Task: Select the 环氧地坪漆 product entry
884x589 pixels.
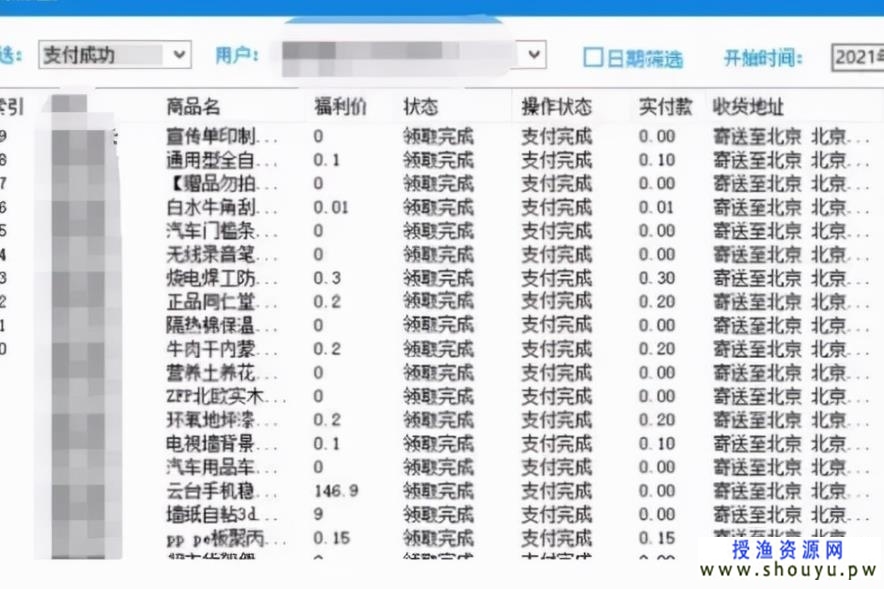Action: pyautogui.click(x=222, y=420)
